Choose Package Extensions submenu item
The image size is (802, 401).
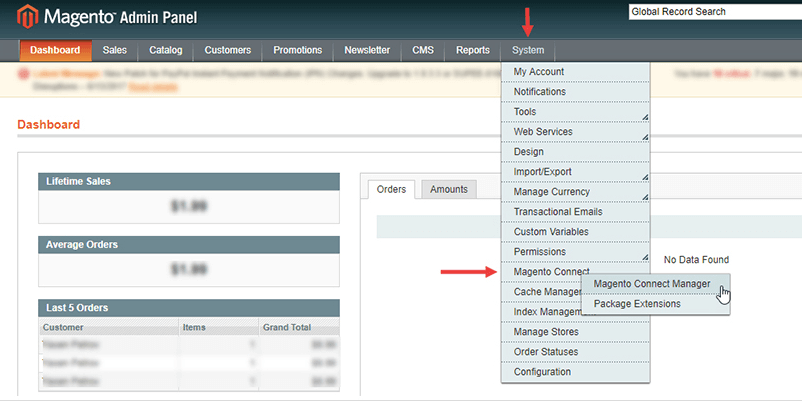point(655,304)
